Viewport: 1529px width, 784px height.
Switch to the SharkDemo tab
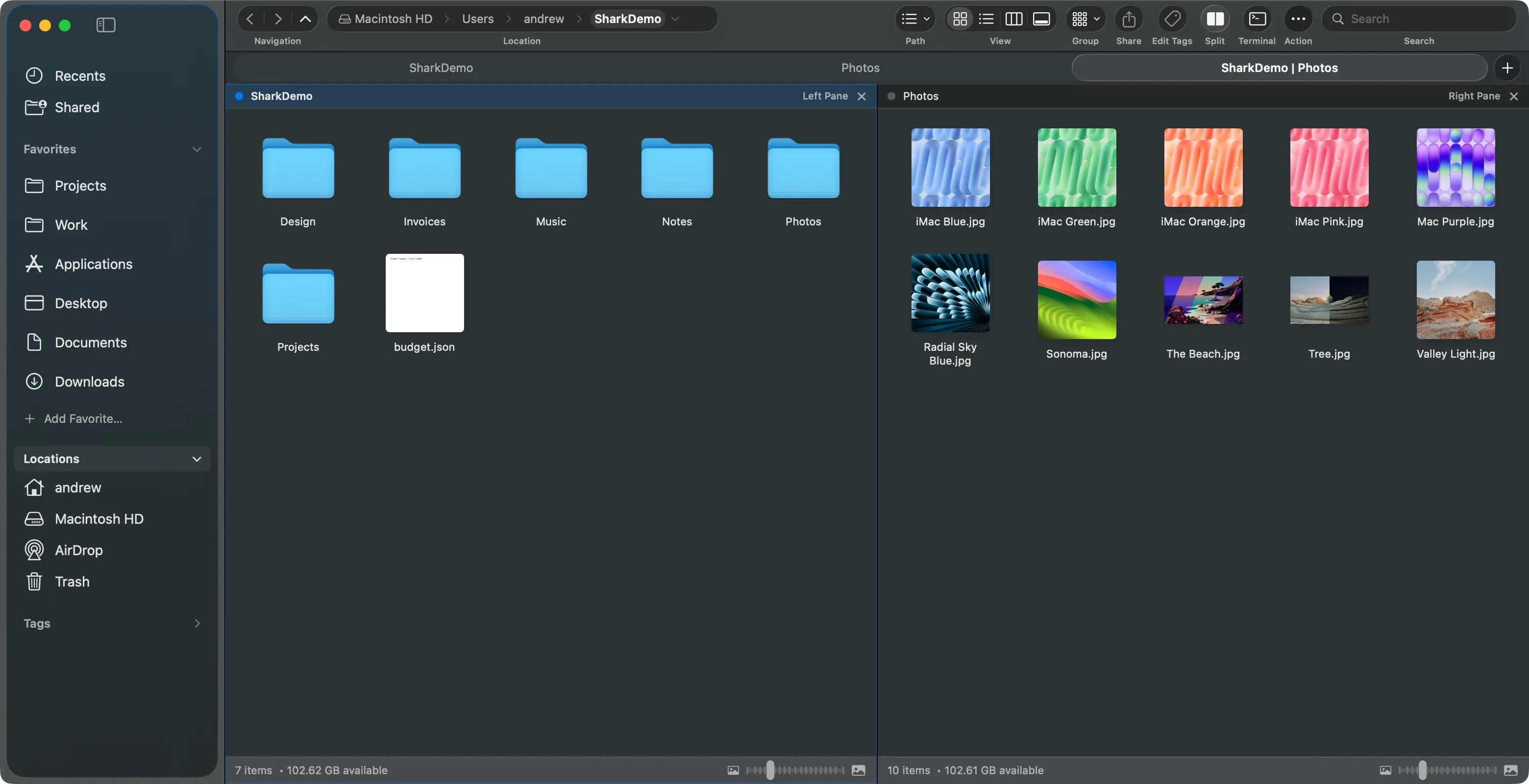pyautogui.click(x=441, y=68)
